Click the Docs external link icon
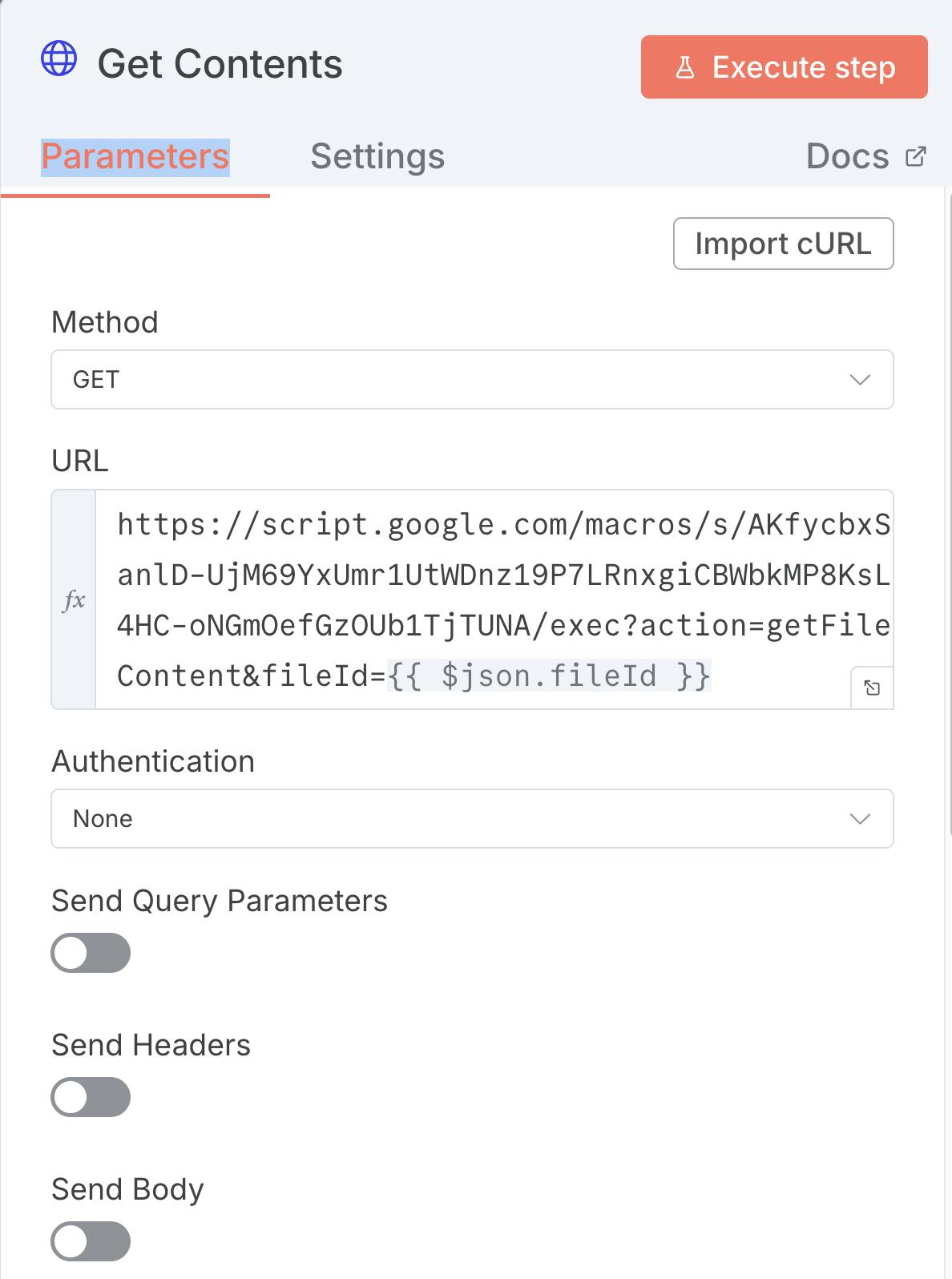The height and width of the screenshot is (1279, 952). 915,156
